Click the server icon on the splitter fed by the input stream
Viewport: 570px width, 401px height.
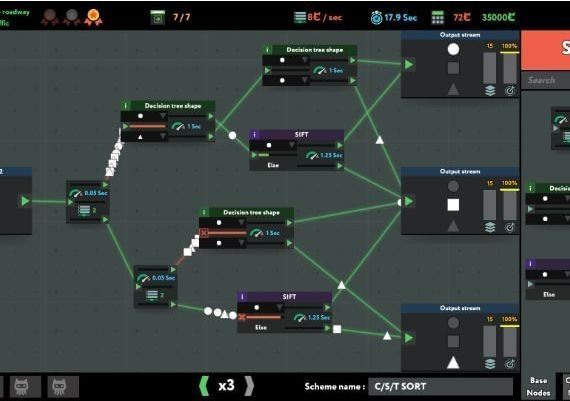pos(84,210)
